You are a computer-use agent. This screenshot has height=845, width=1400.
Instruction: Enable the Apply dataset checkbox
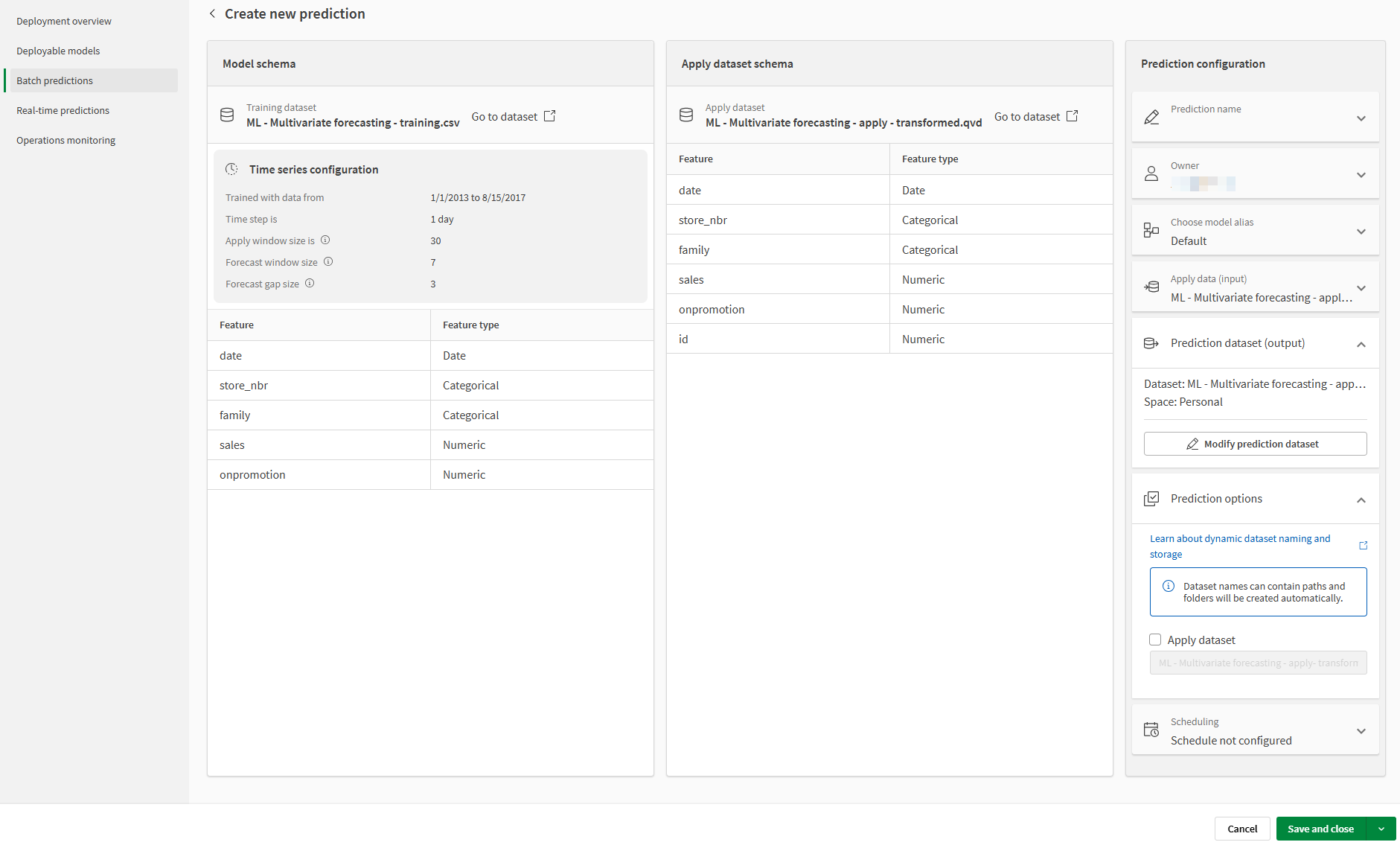click(1155, 640)
